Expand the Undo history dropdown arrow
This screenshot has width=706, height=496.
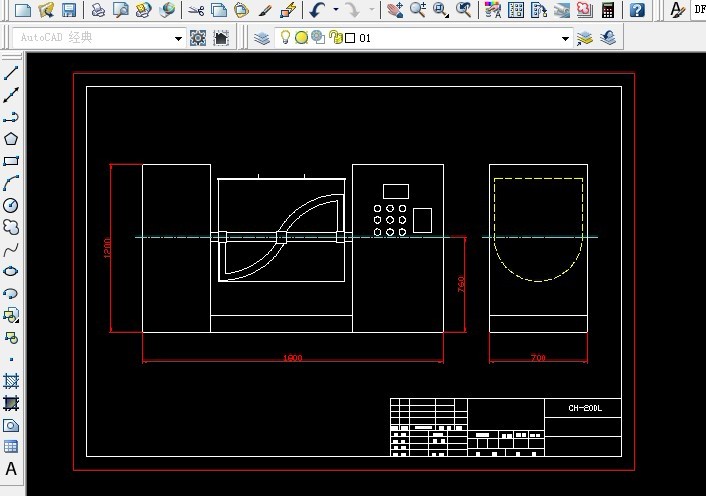tap(335, 10)
